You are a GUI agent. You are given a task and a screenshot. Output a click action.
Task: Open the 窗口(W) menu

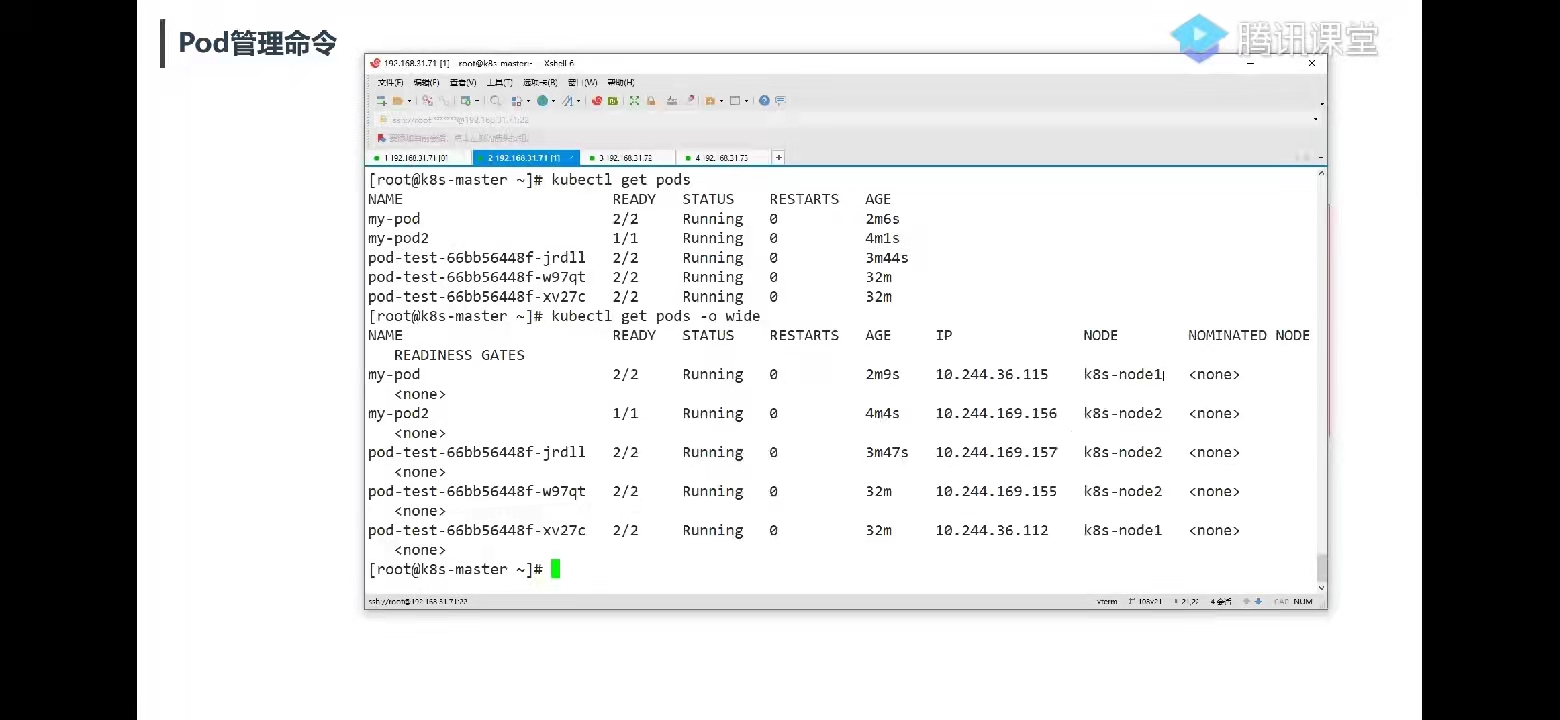[583, 82]
